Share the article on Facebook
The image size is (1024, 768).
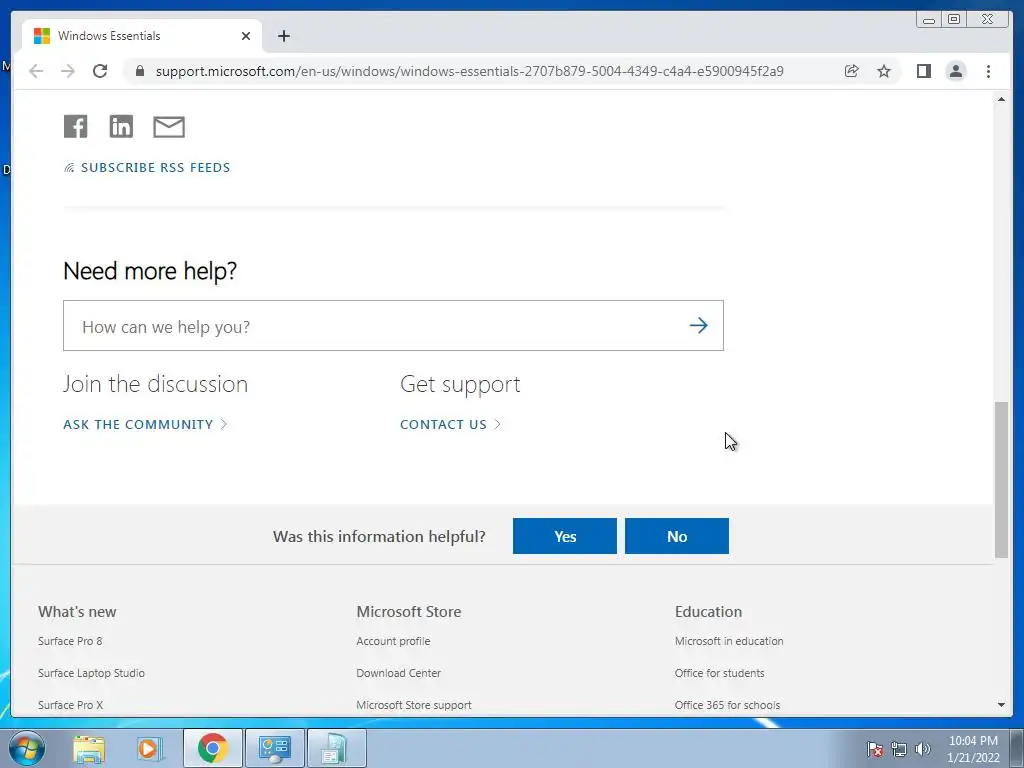(x=75, y=126)
